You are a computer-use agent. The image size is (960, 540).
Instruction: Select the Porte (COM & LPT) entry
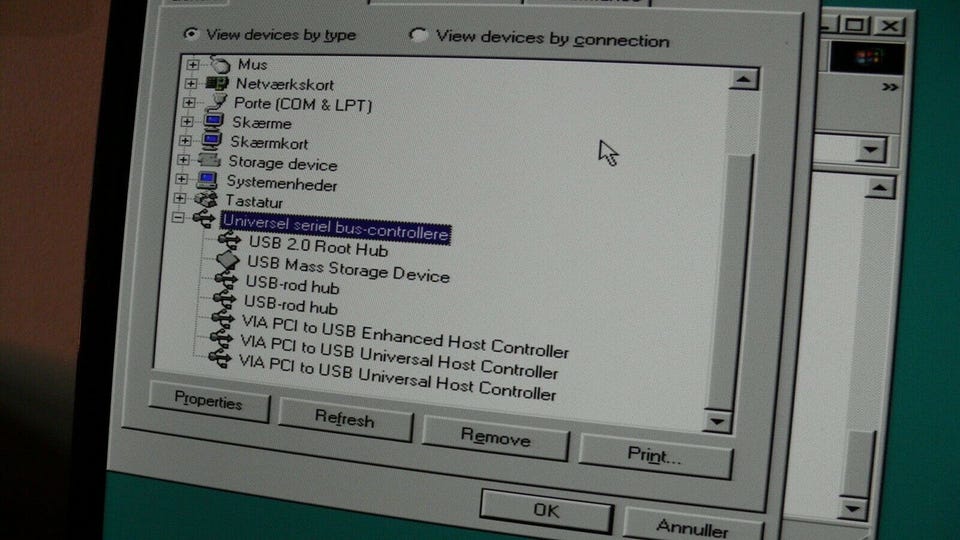click(x=303, y=105)
